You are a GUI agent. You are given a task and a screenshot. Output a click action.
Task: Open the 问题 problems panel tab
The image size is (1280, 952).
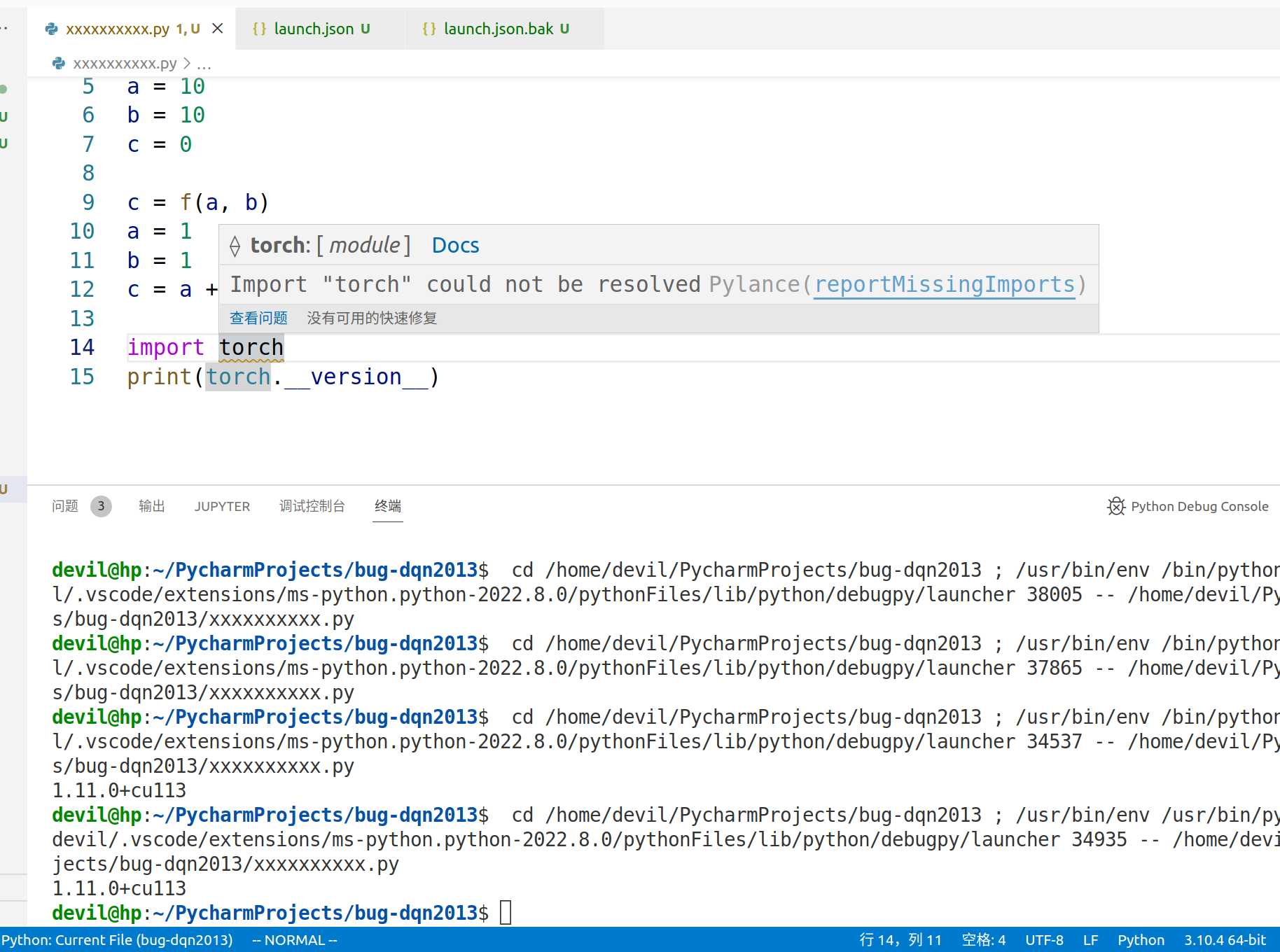pyautogui.click(x=65, y=505)
